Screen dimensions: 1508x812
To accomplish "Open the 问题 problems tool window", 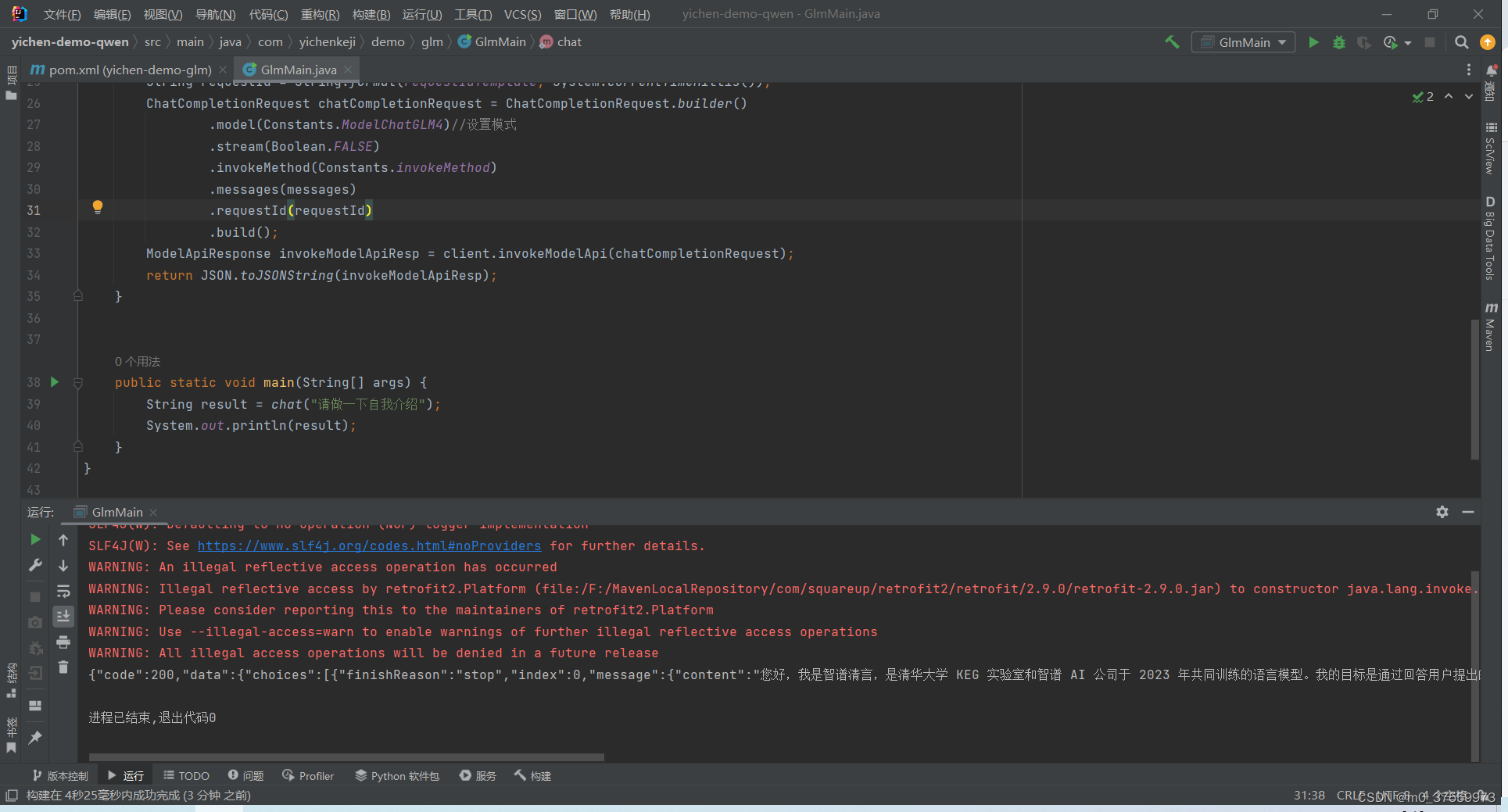I will (245, 775).
